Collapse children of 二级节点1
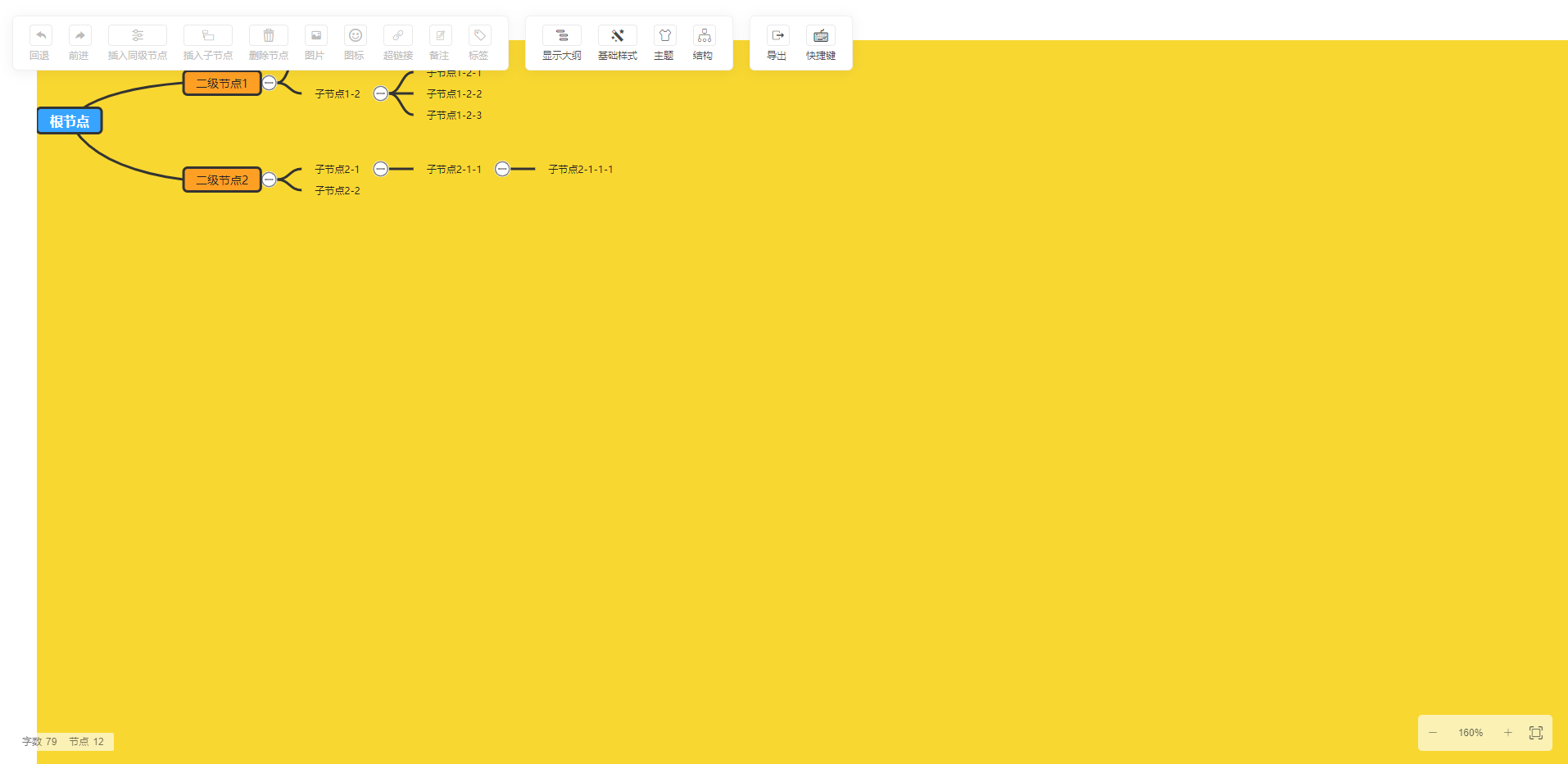The height and width of the screenshot is (764, 1568). point(269,83)
